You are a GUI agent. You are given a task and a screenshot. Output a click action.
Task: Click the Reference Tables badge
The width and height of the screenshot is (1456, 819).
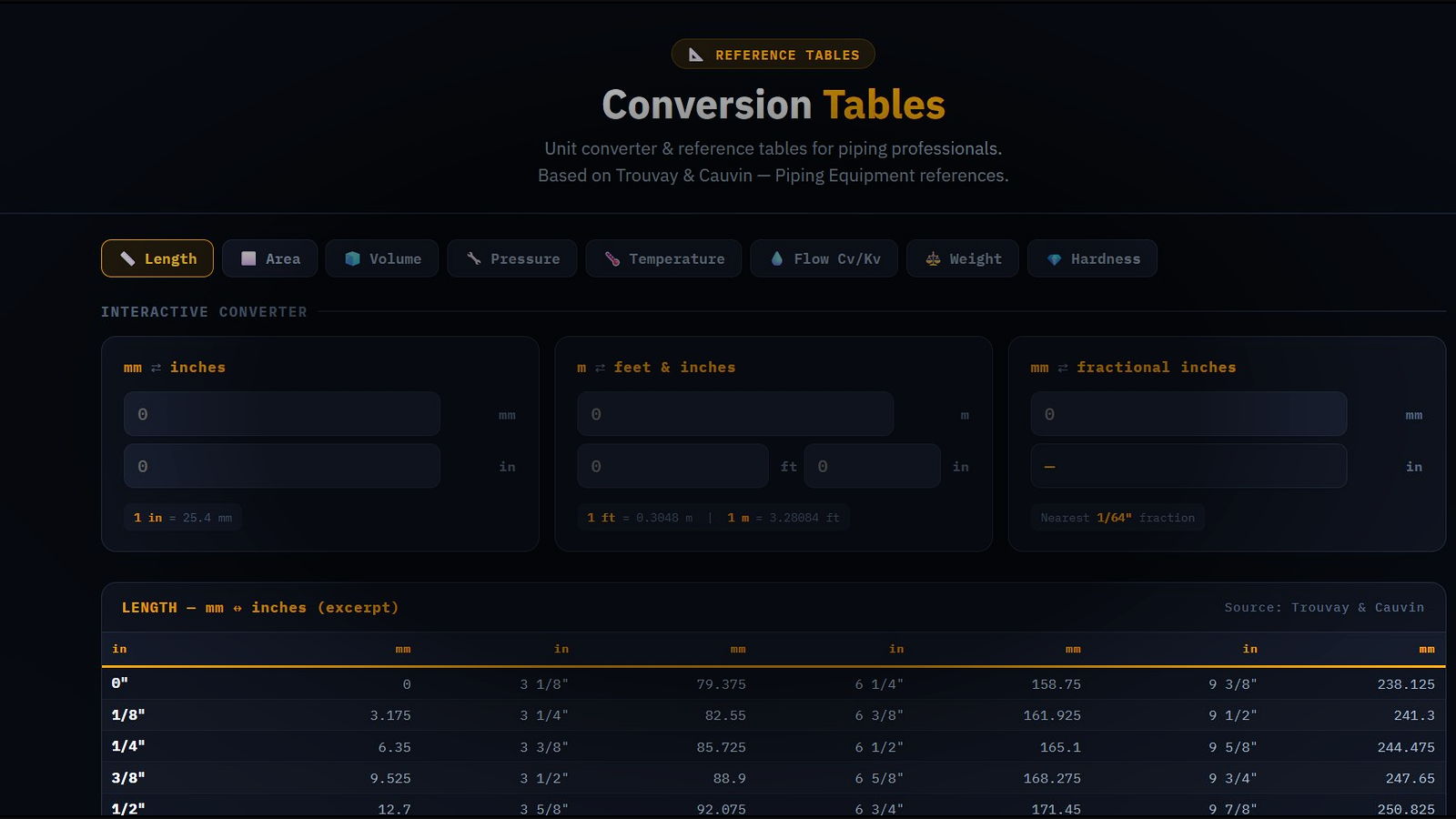[773, 54]
